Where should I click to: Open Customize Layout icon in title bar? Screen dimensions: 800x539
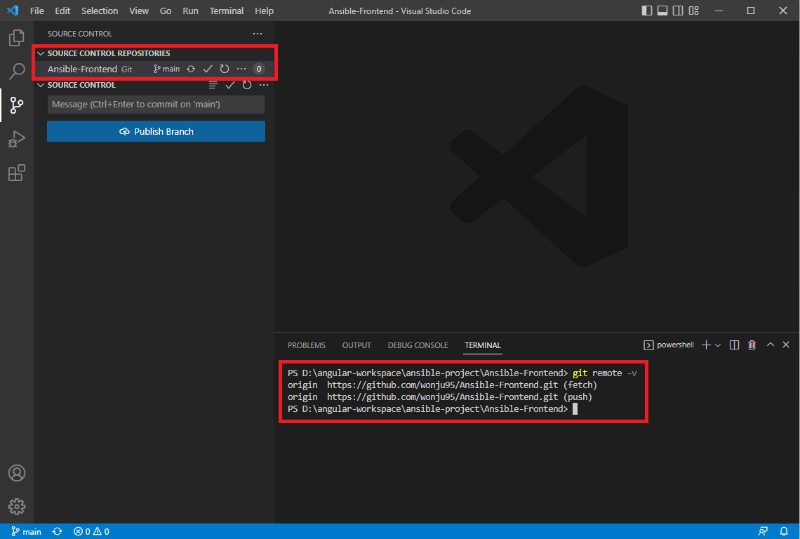(x=693, y=11)
